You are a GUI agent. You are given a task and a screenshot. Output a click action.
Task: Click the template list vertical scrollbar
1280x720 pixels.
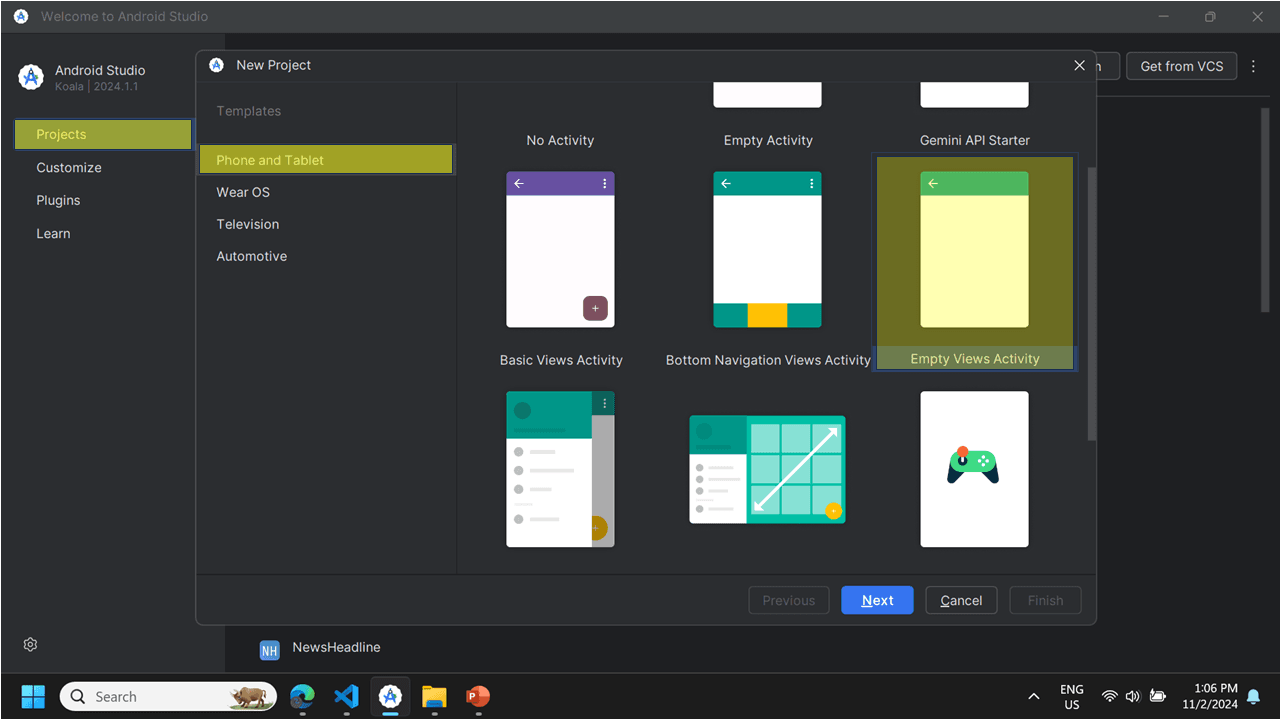tap(1091, 302)
